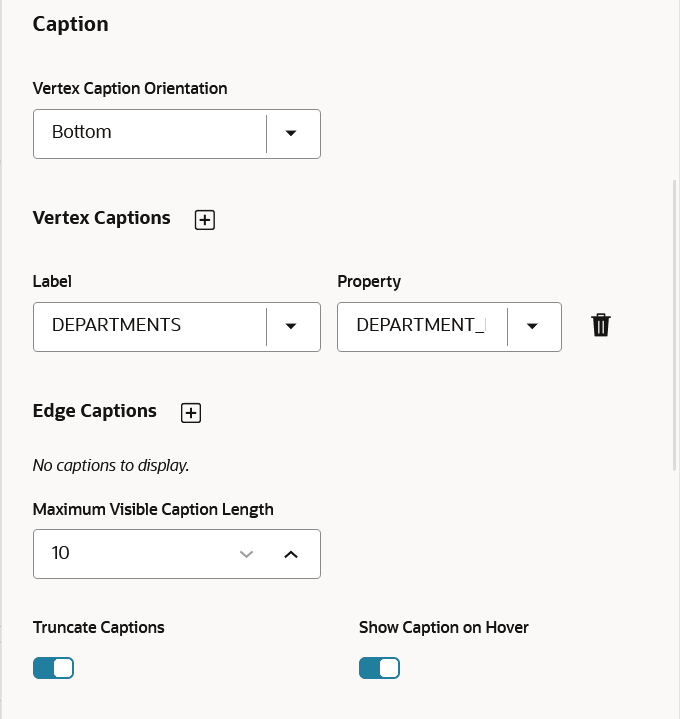Turn off Show Caption on Hover switch
This screenshot has height=719, width=680.
point(379,668)
